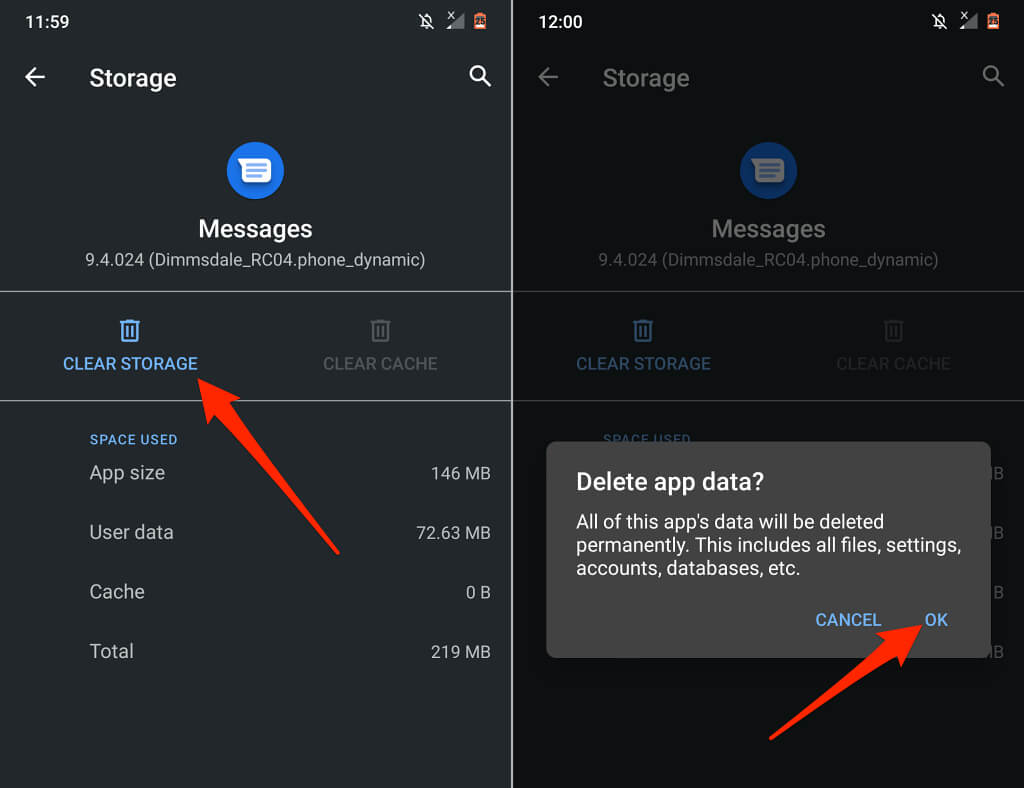Select the Total 219 MB row
This screenshot has height=788, width=1024.
289,651
